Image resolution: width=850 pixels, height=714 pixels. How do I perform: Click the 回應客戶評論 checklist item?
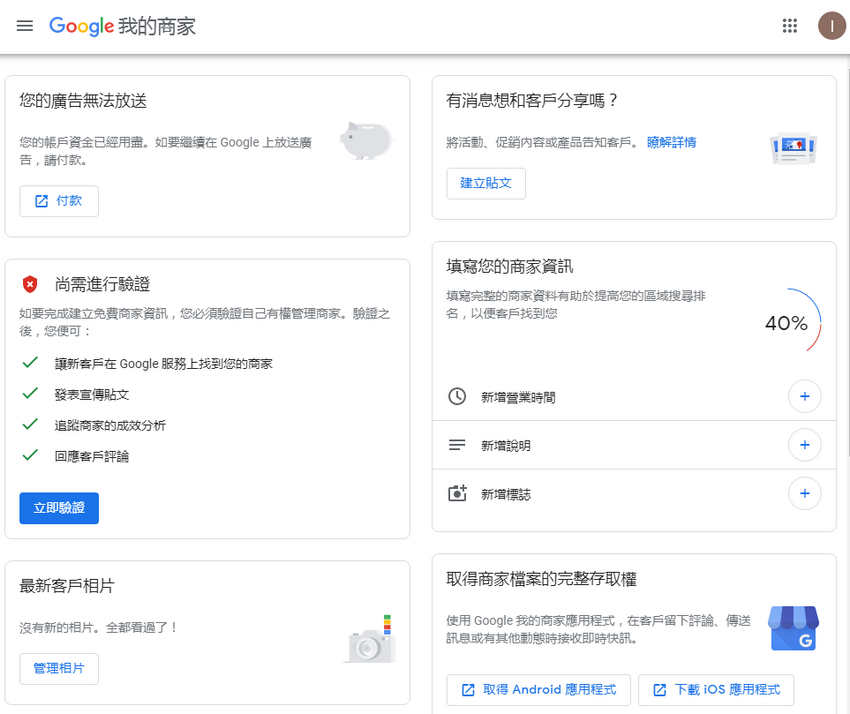point(92,456)
